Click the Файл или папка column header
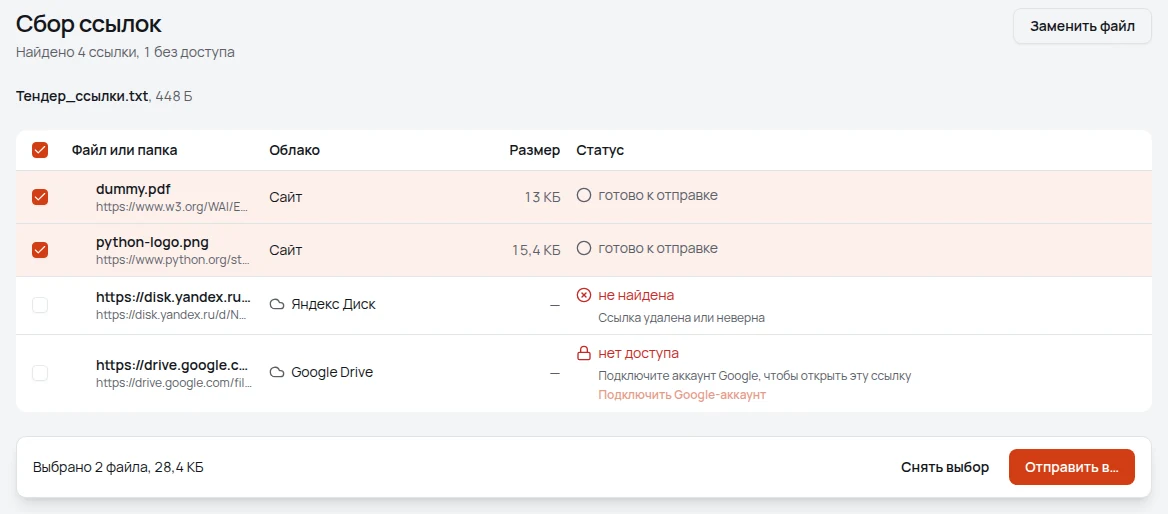Screen dimensions: 1168x514 [124, 150]
